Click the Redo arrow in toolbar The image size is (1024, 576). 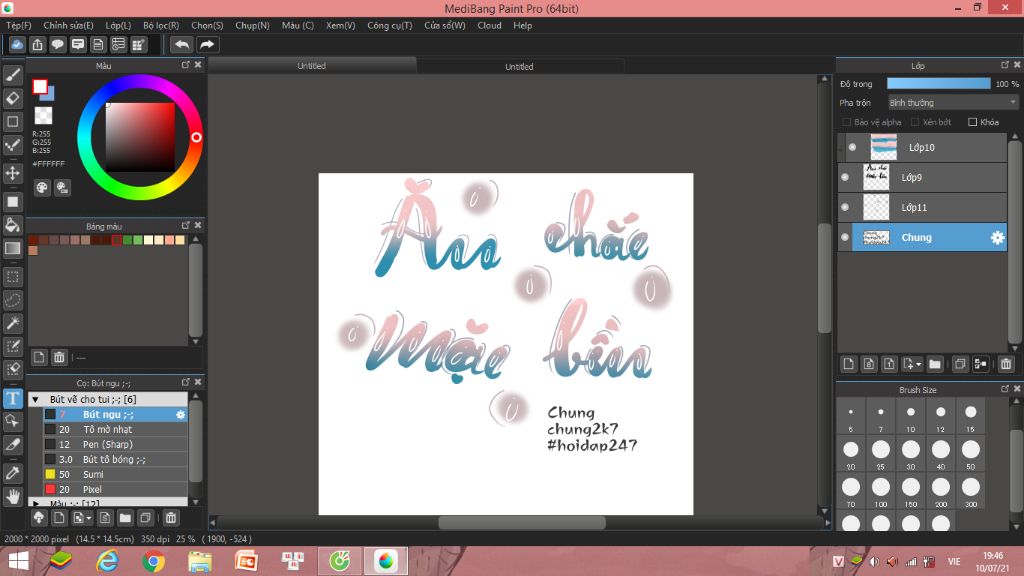207,44
